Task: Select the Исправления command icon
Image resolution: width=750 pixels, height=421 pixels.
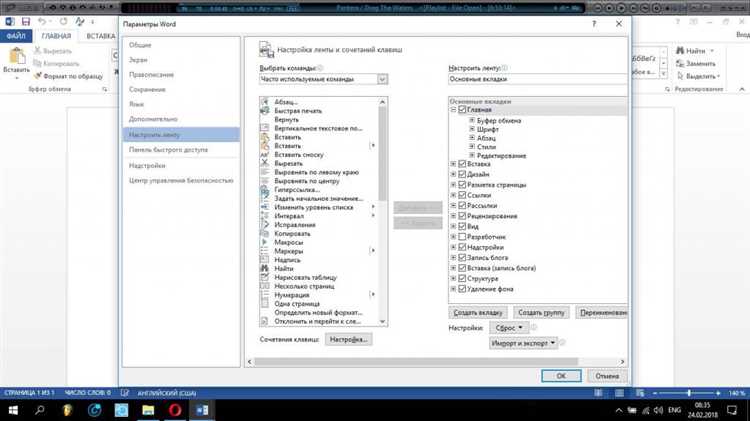Action: (x=265, y=224)
